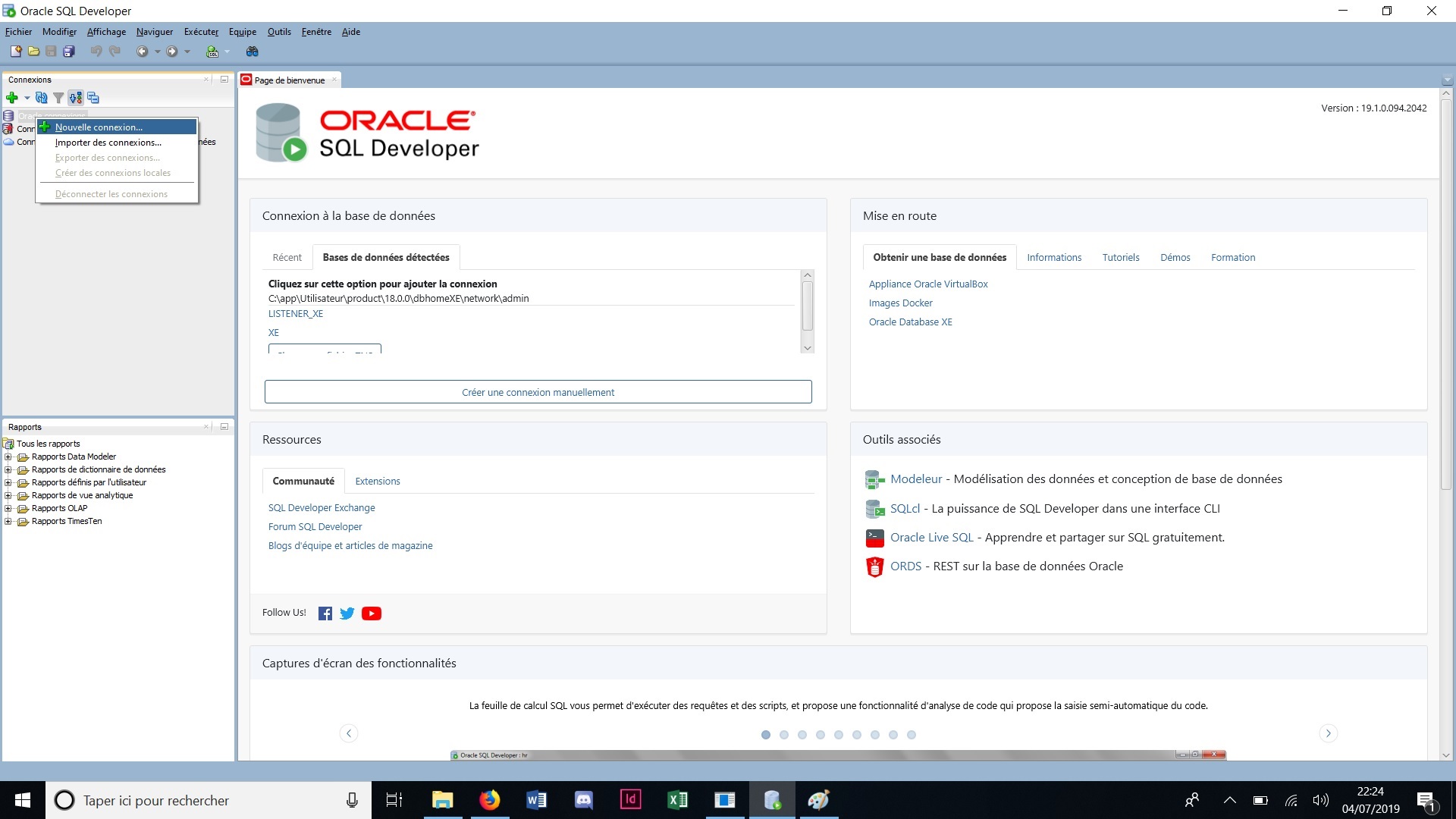The width and height of the screenshot is (1456, 819).
Task: Minimize the Rapports panel
Action: (224, 427)
